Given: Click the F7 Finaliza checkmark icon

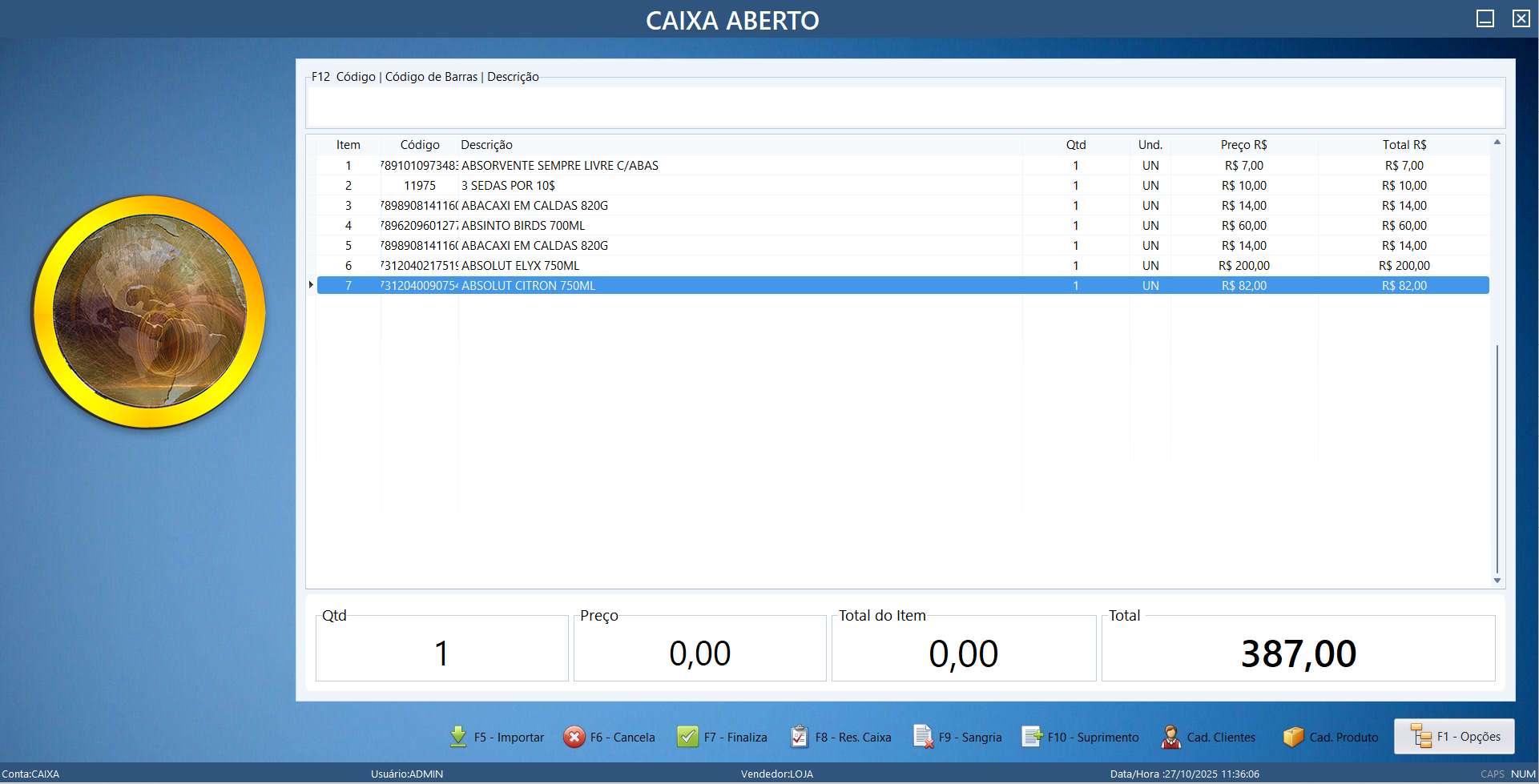Looking at the screenshot, I should pyautogui.click(x=687, y=737).
